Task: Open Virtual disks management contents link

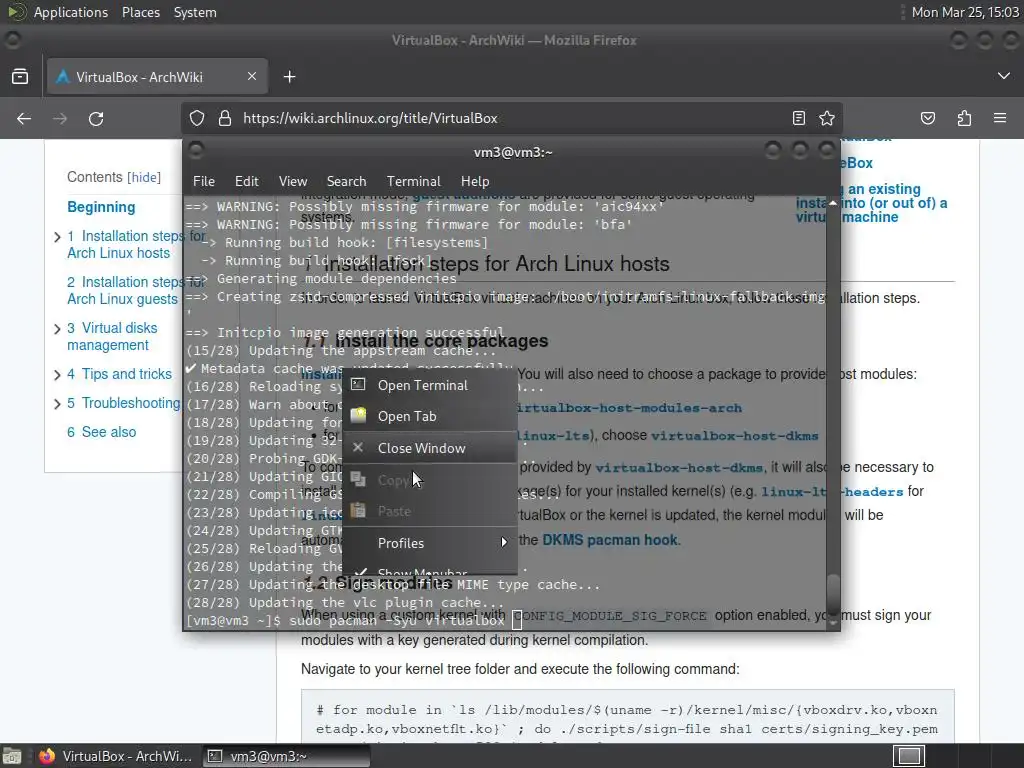Action: tap(112, 336)
